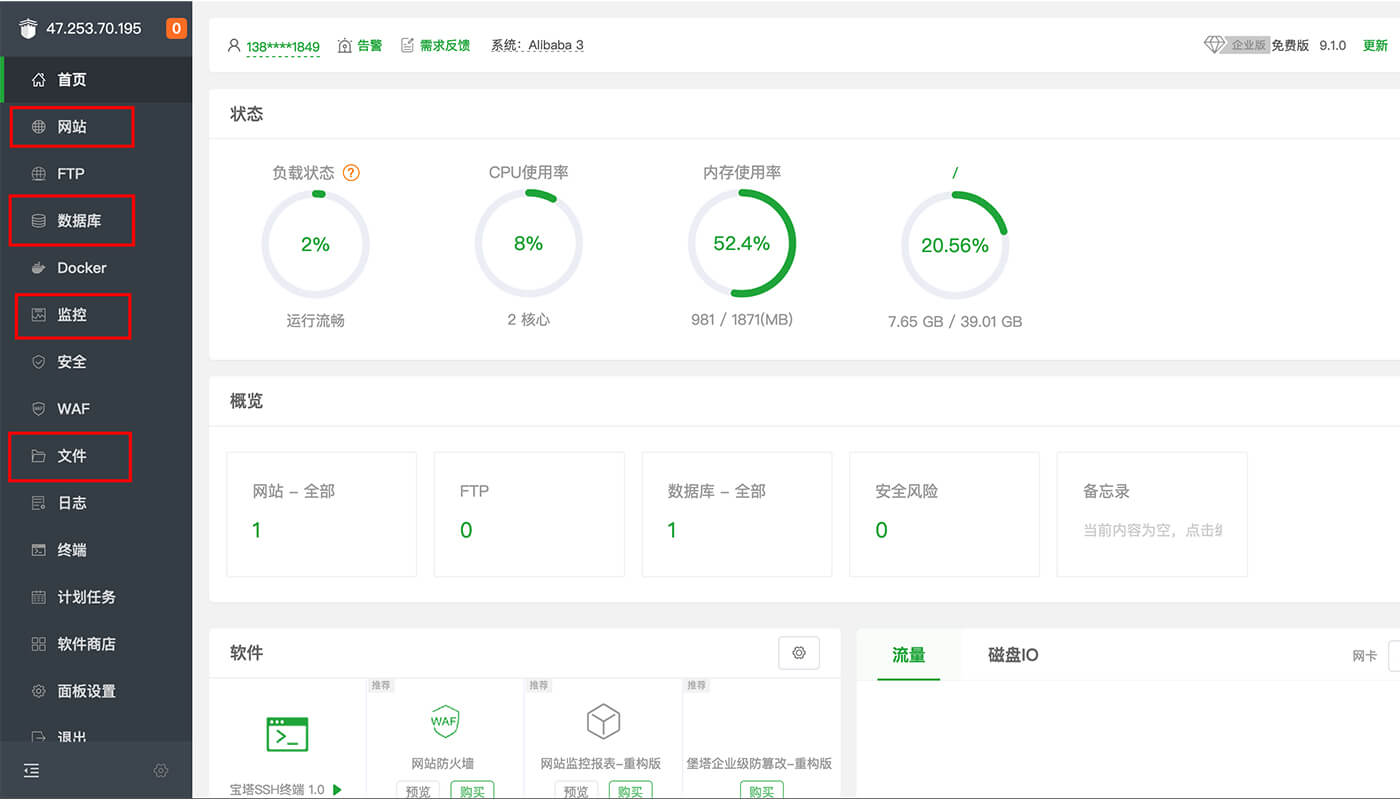The image size is (1400, 800).
Task: Click the CPU使用率 gauge showing 8%
Action: click(x=528, y=244)
